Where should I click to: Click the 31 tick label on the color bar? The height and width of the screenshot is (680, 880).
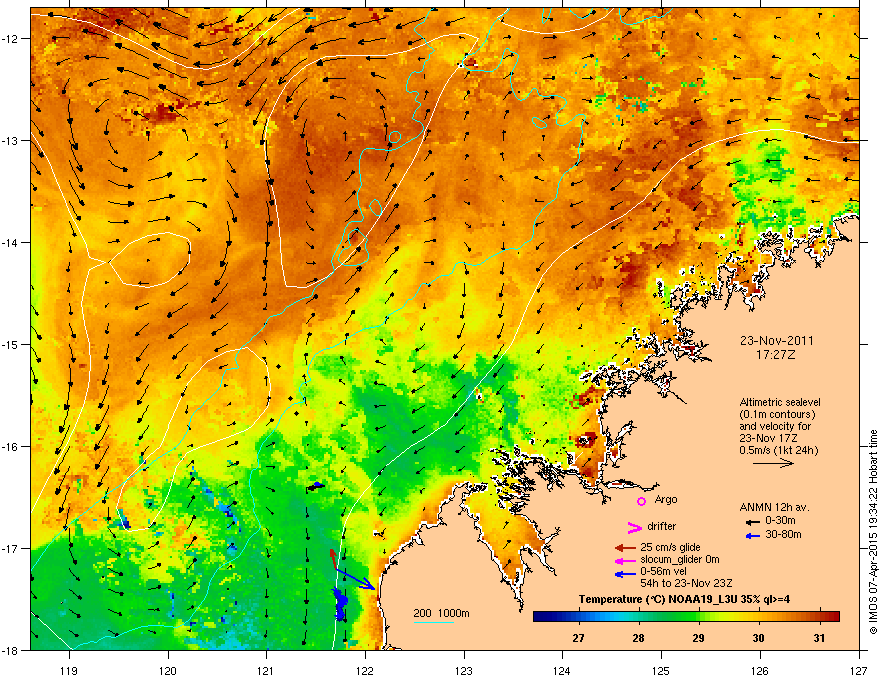click(x=819, y=638)
